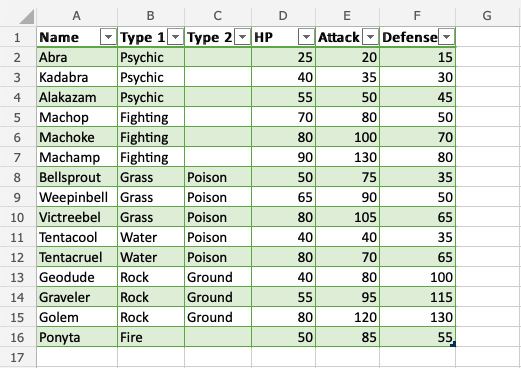521x368 pixels.
Task: Open the Defense column filter dropdown
Action: click(x=446, y=37)
